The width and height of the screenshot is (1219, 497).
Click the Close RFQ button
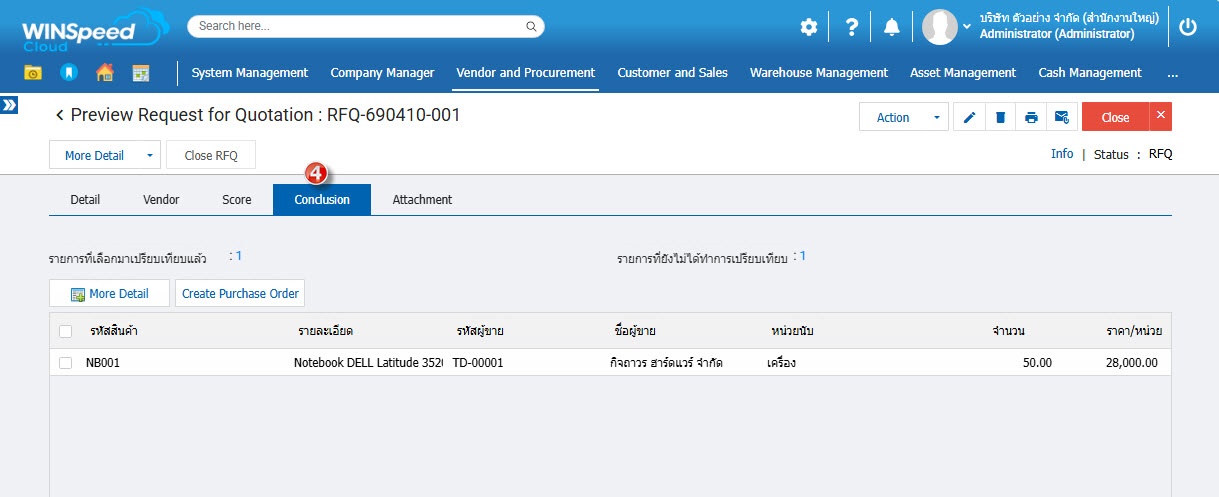211,156
